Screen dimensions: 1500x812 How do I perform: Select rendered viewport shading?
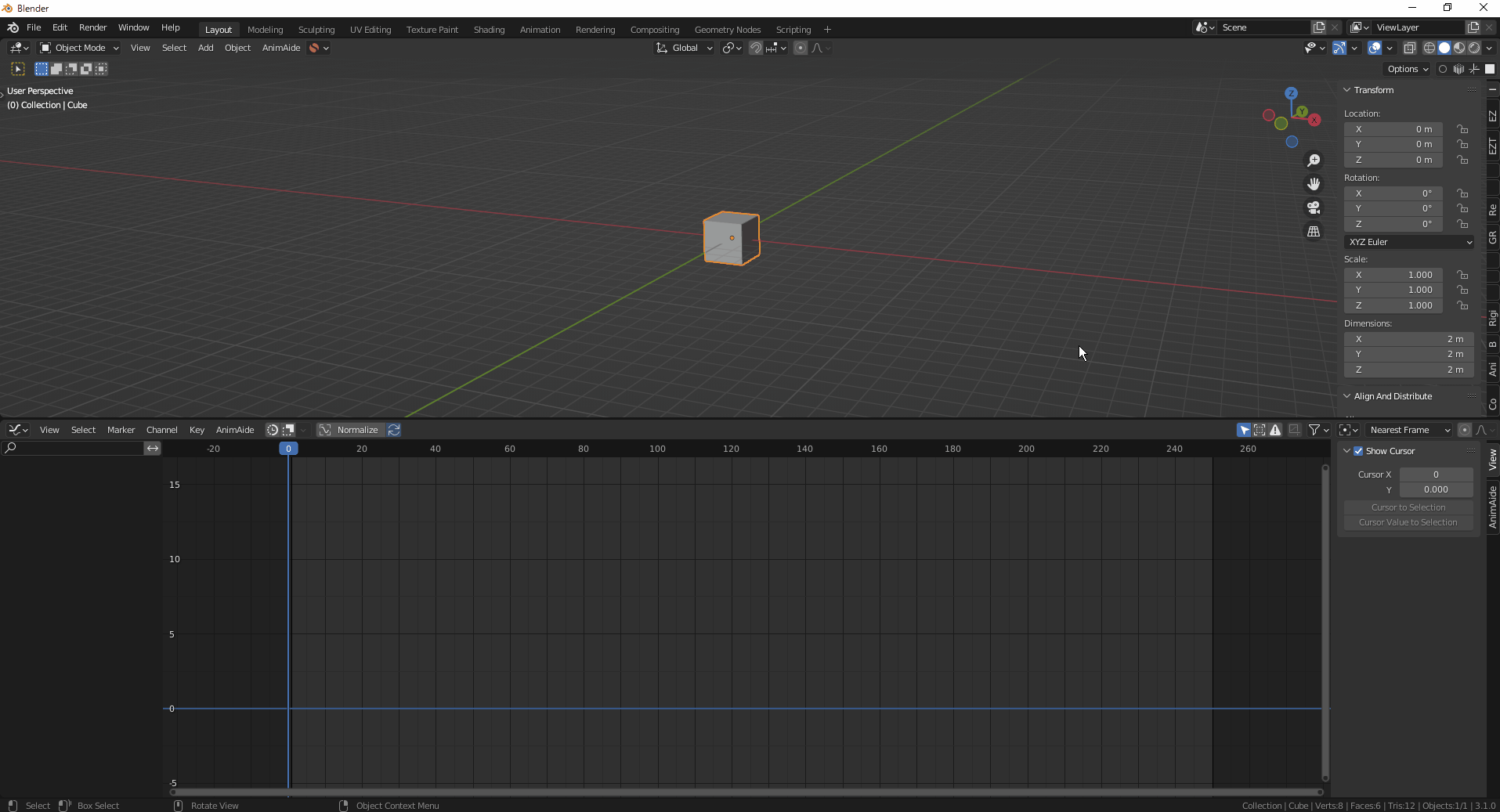tap(1474, 48)
